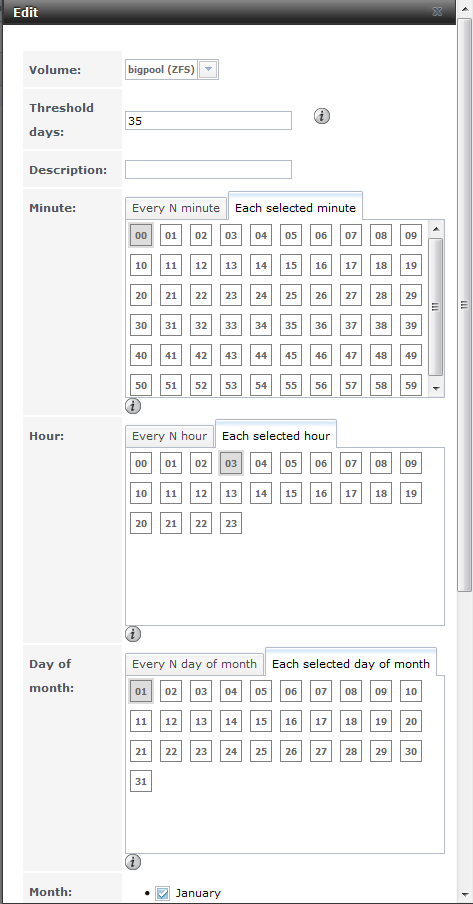The image size is (473, 904).
Task: Click the minute list vertical scrollbar thumb
Action: 436,307
